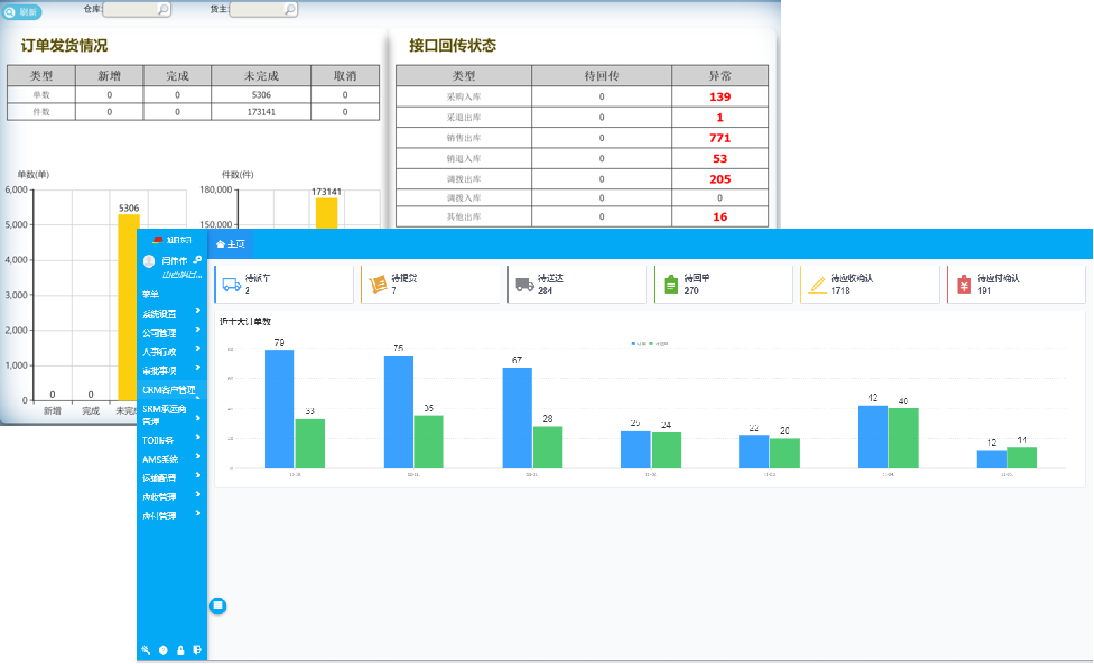Click the lock icon at sidebar bottom
Screen dimensions: 1094x664
point(180,650)
